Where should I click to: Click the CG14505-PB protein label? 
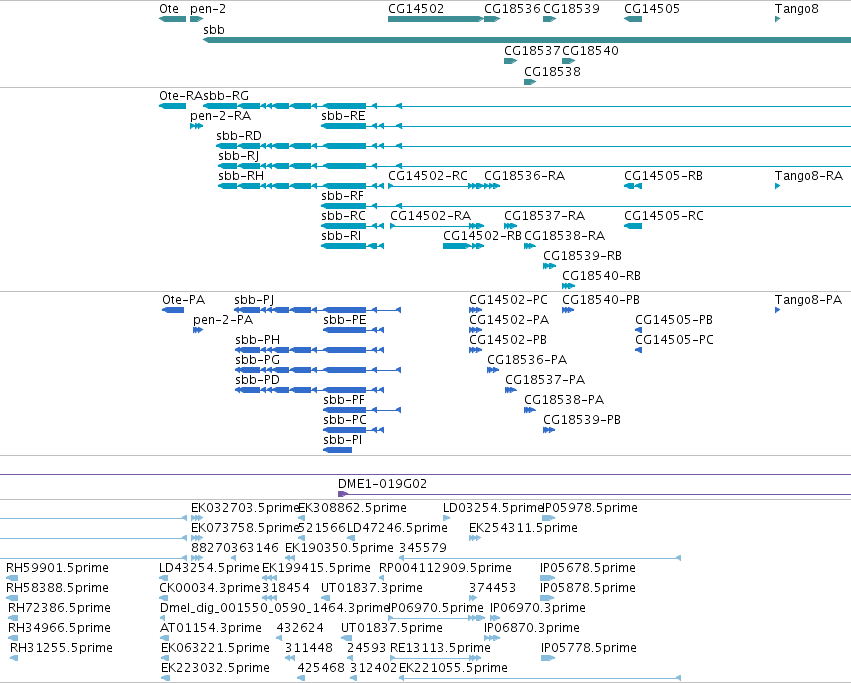(674, 320)
